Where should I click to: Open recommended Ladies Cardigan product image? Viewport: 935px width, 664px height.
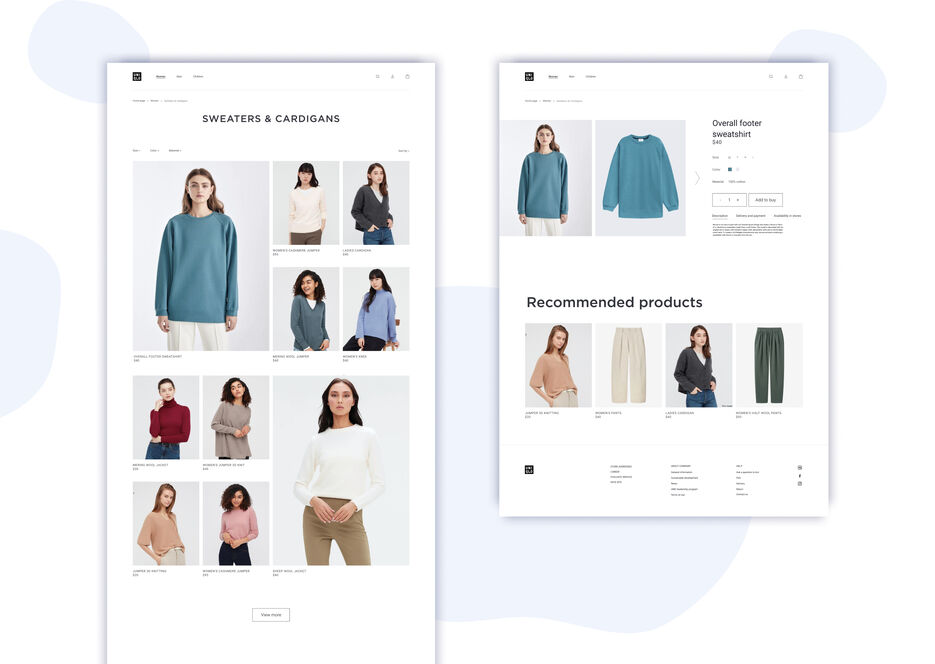[x=699, y=365]
